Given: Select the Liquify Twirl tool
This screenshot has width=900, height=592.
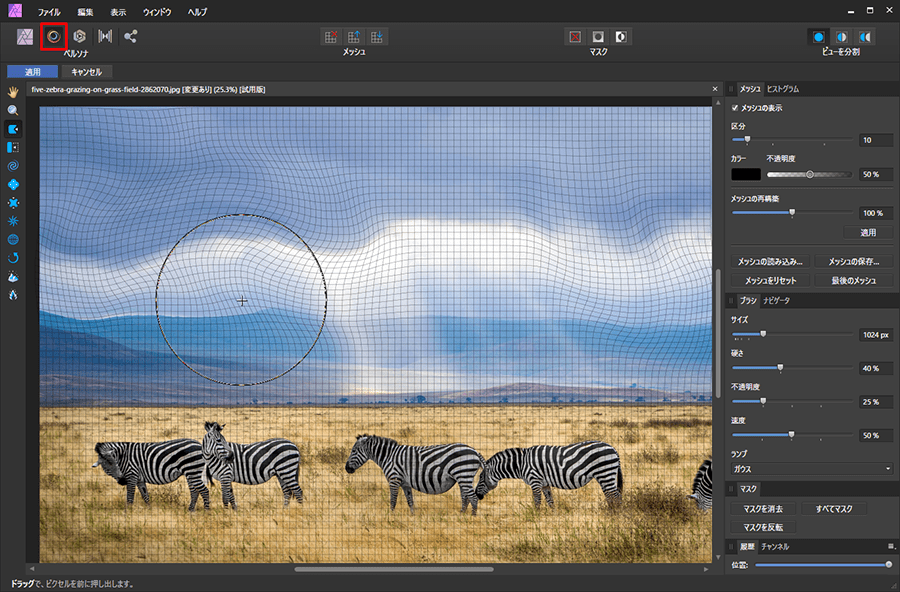Looking at the screenshot, I should [x=13, y=166].
